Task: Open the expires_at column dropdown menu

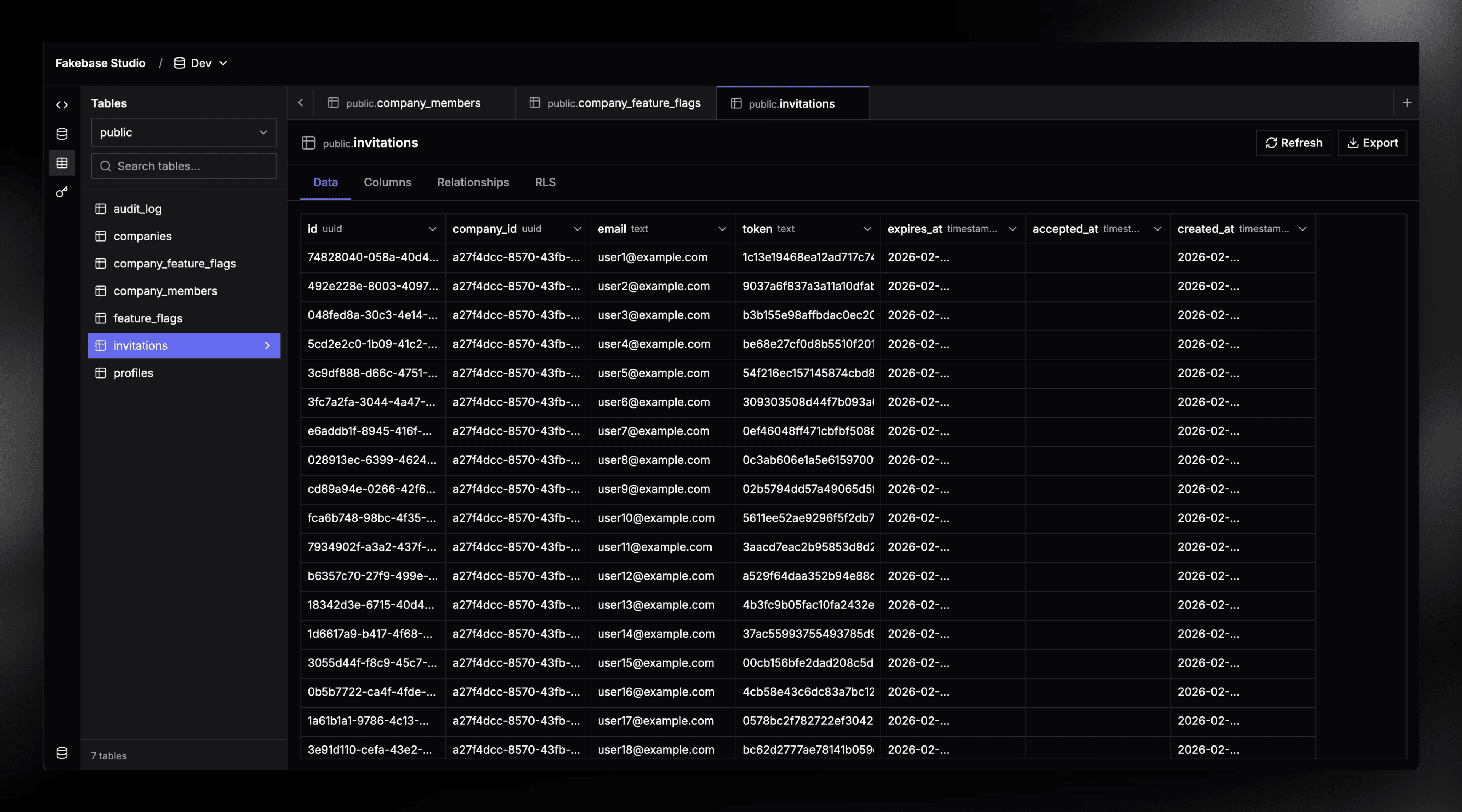Action: (1012, 229)
